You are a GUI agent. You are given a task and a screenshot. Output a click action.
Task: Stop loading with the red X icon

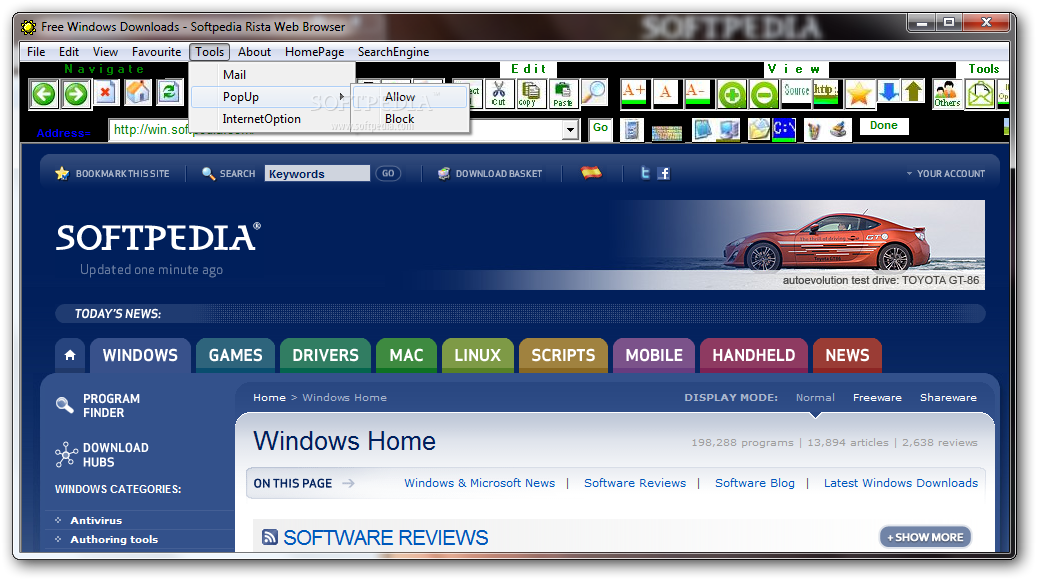point(105,93)
